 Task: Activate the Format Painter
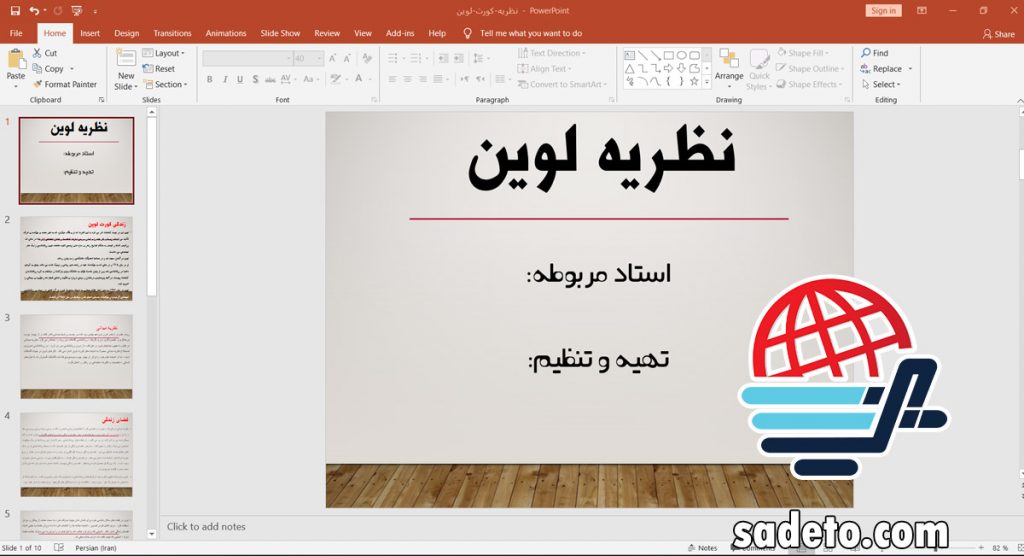click(x=65, y=84)
